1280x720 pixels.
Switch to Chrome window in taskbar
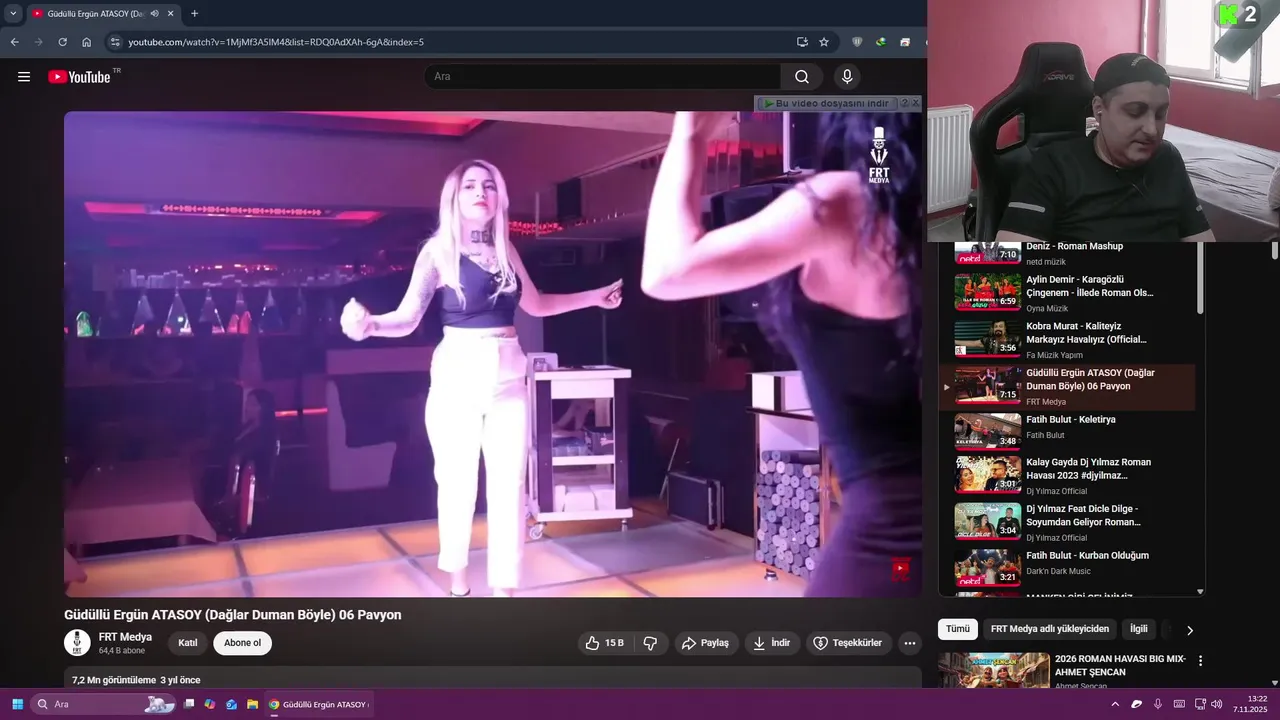319,704
